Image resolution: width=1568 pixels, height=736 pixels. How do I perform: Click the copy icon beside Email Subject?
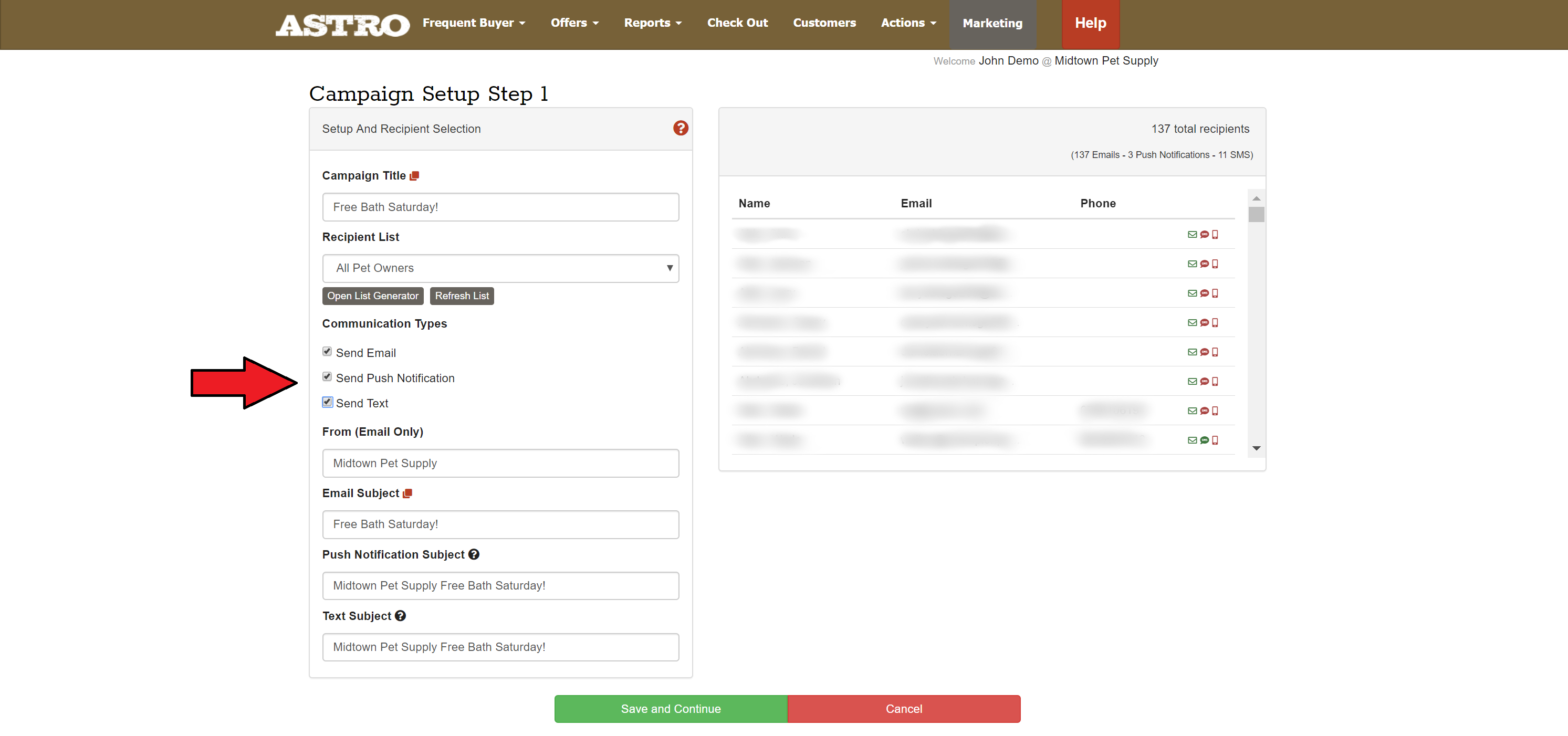[407, 493]
